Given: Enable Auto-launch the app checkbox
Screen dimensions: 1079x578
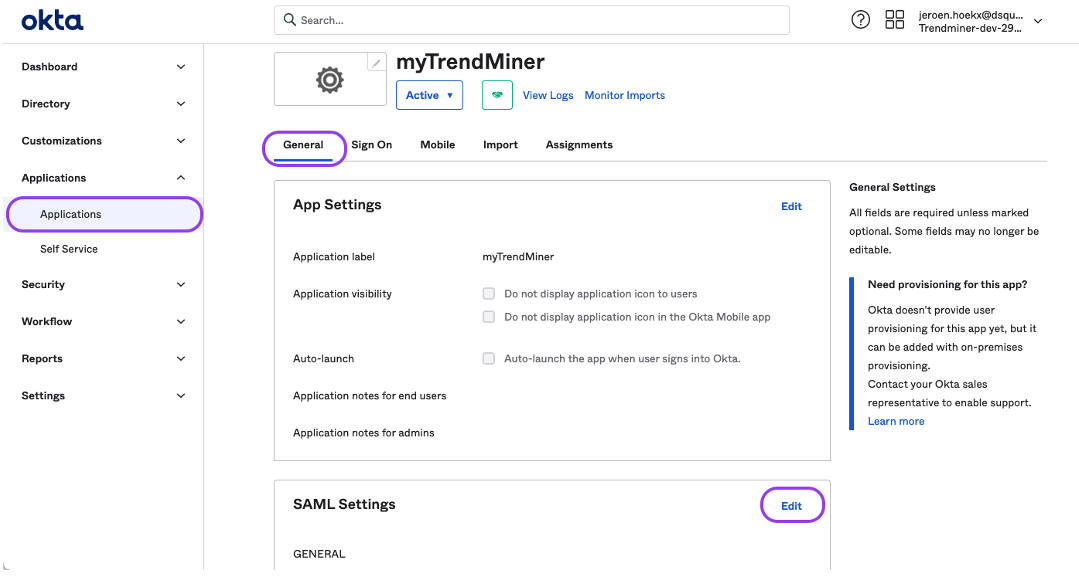Looking at the screenshot, I should 489,358.
